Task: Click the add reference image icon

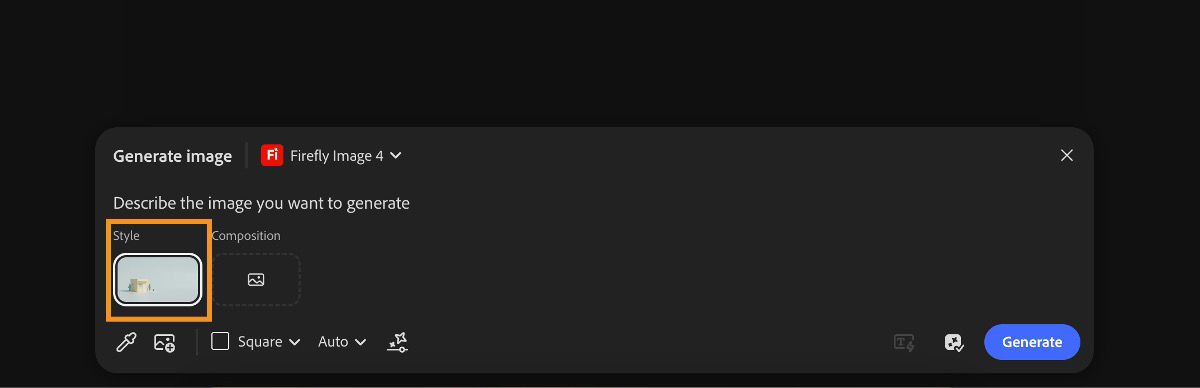Action: [x=165, y=342]
